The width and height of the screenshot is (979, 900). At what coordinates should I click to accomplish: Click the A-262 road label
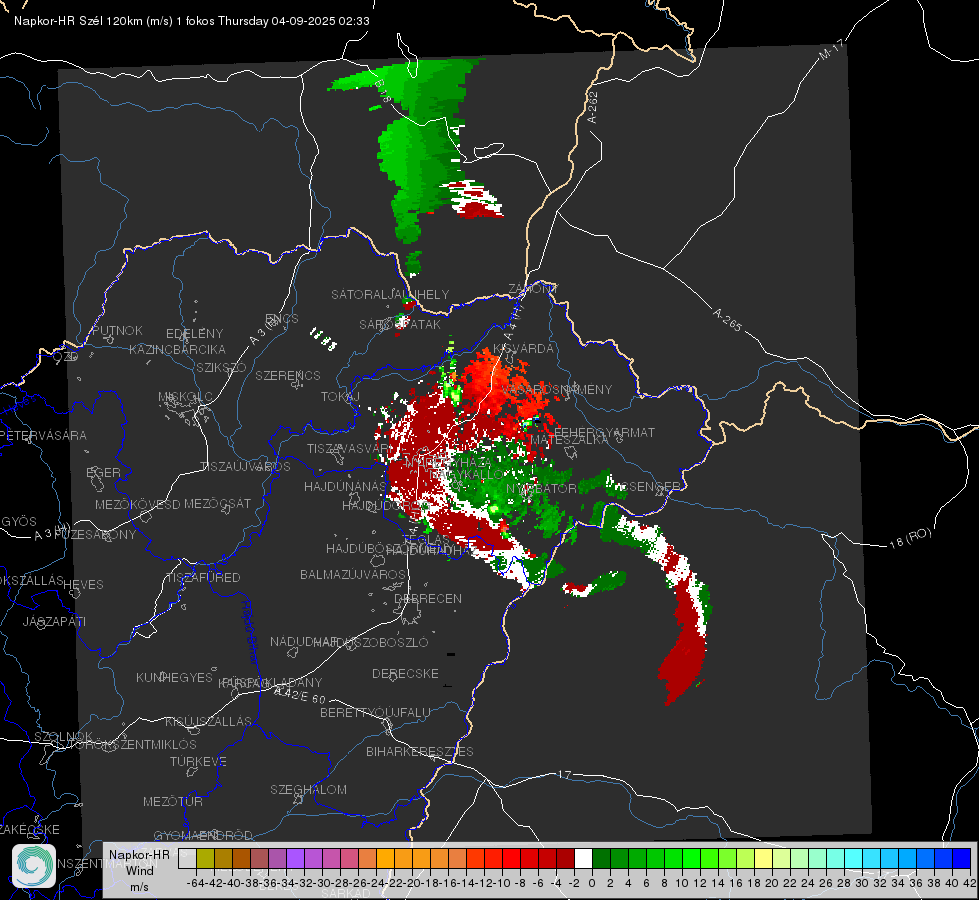593,107
